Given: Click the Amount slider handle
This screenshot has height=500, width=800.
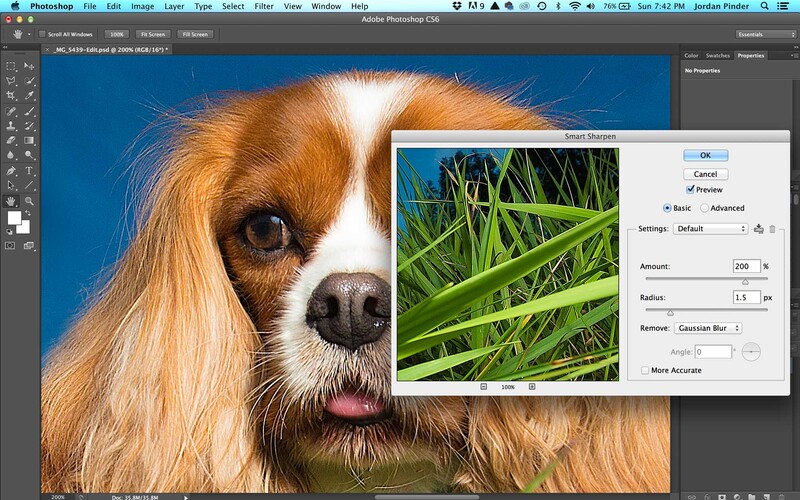Looking at the screenshot, I should click(745, 282).
